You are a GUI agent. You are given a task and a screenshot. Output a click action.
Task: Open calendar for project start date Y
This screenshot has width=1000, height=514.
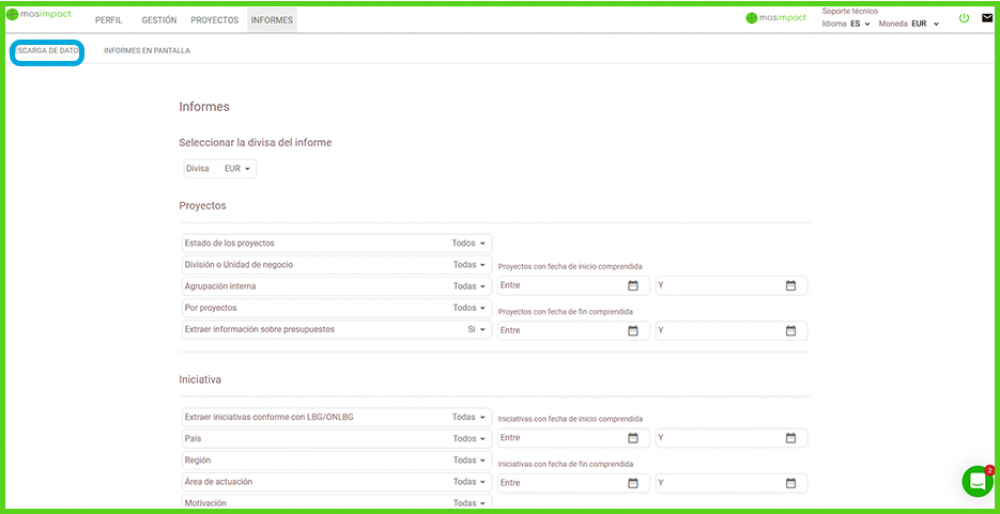pos(790,286)
